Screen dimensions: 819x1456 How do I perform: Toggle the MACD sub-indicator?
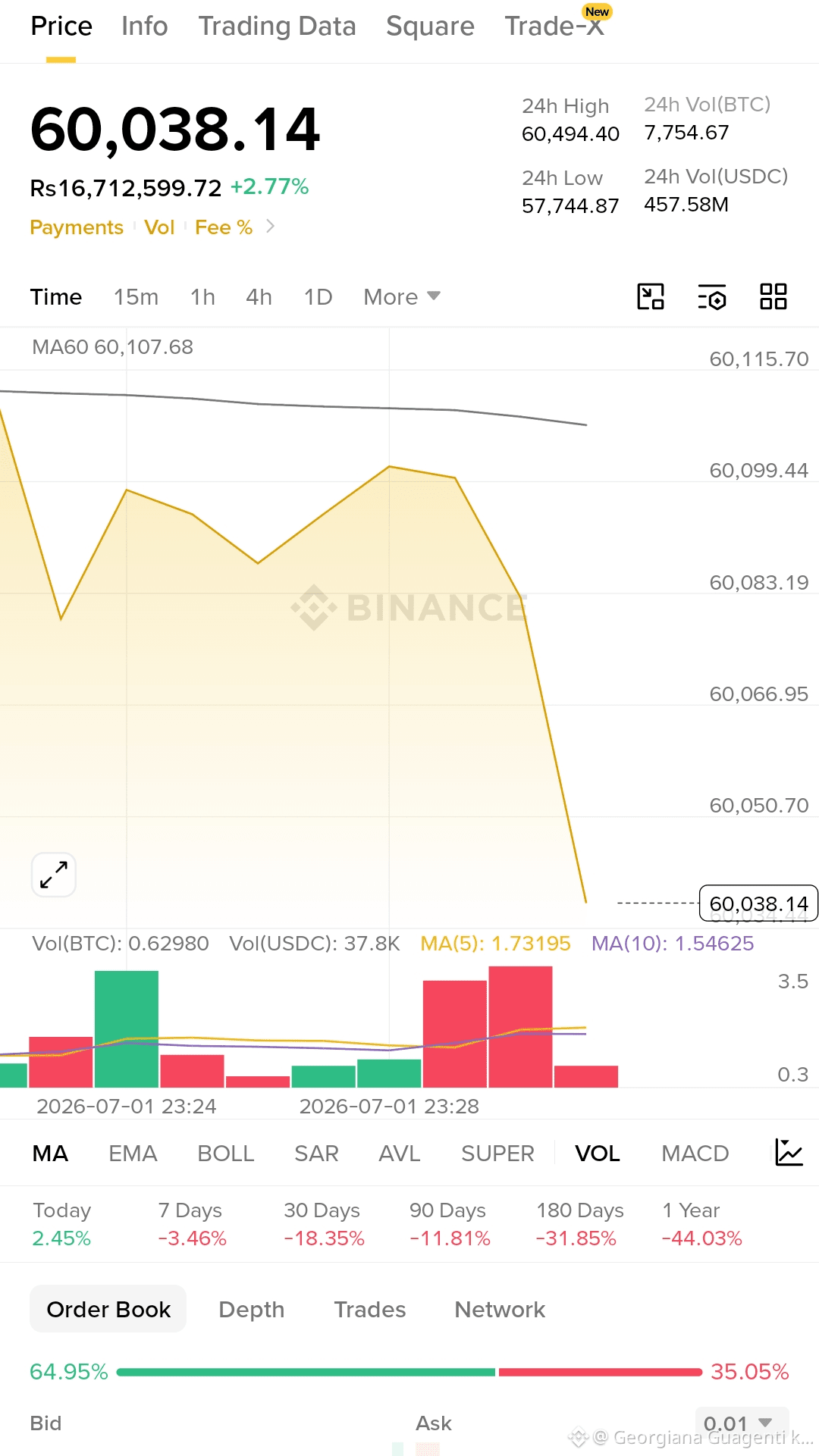point(695,1154)
